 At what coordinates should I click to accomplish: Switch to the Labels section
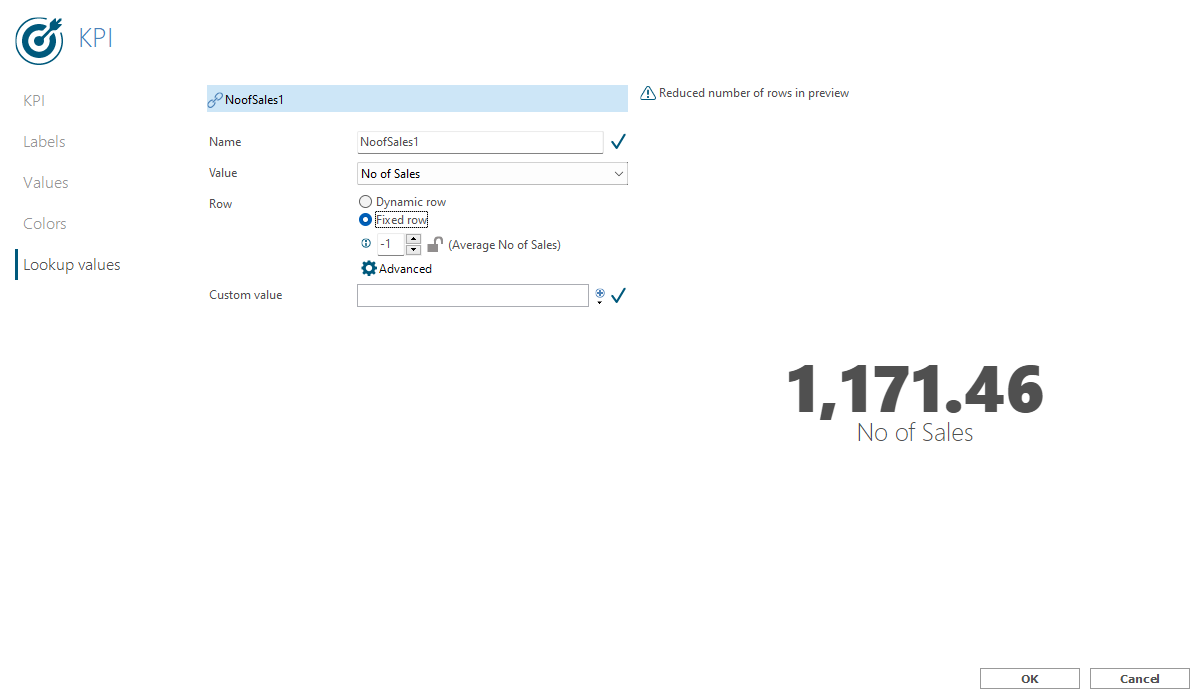(x=44, y=142)
